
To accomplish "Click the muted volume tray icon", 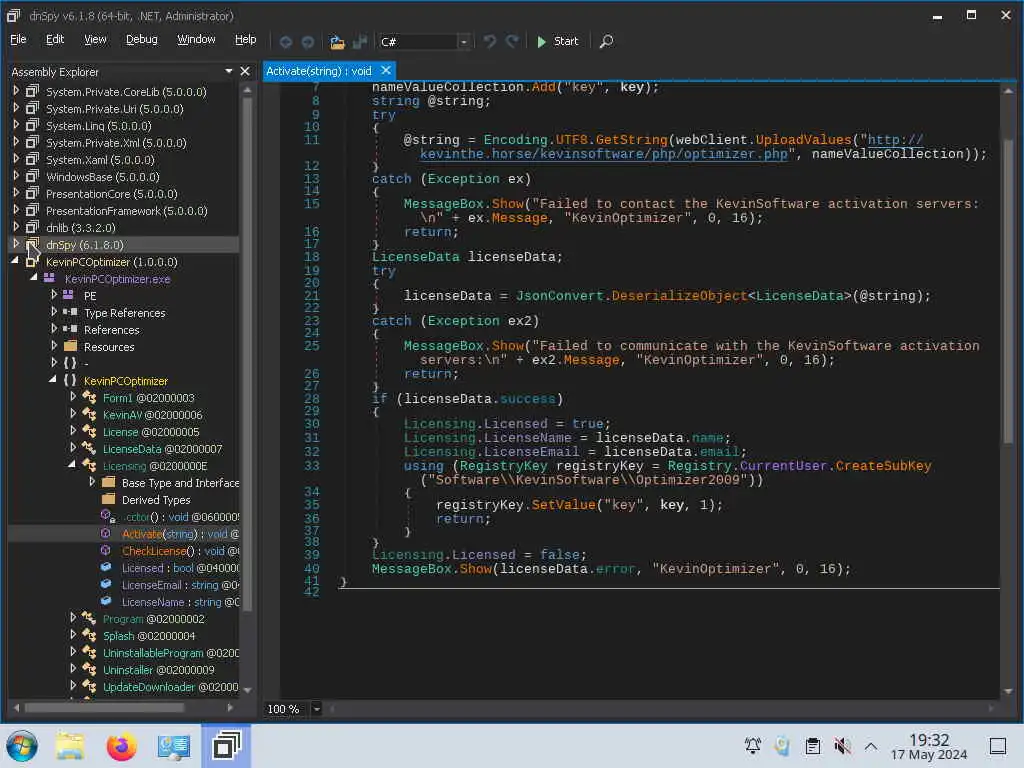I will 842,746.
